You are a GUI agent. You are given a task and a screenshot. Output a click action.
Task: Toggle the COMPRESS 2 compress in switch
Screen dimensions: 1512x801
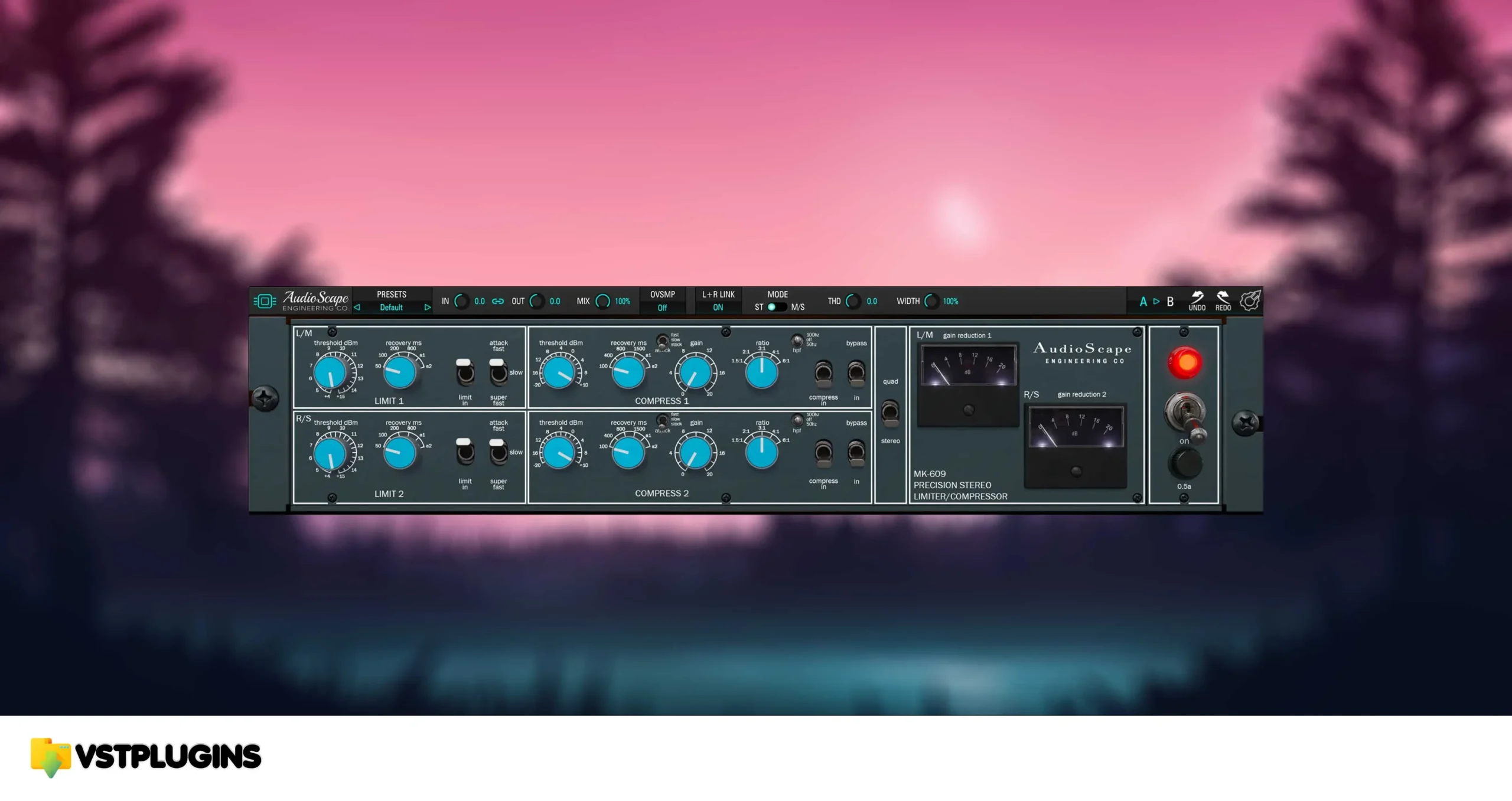[x=823, y=454]
